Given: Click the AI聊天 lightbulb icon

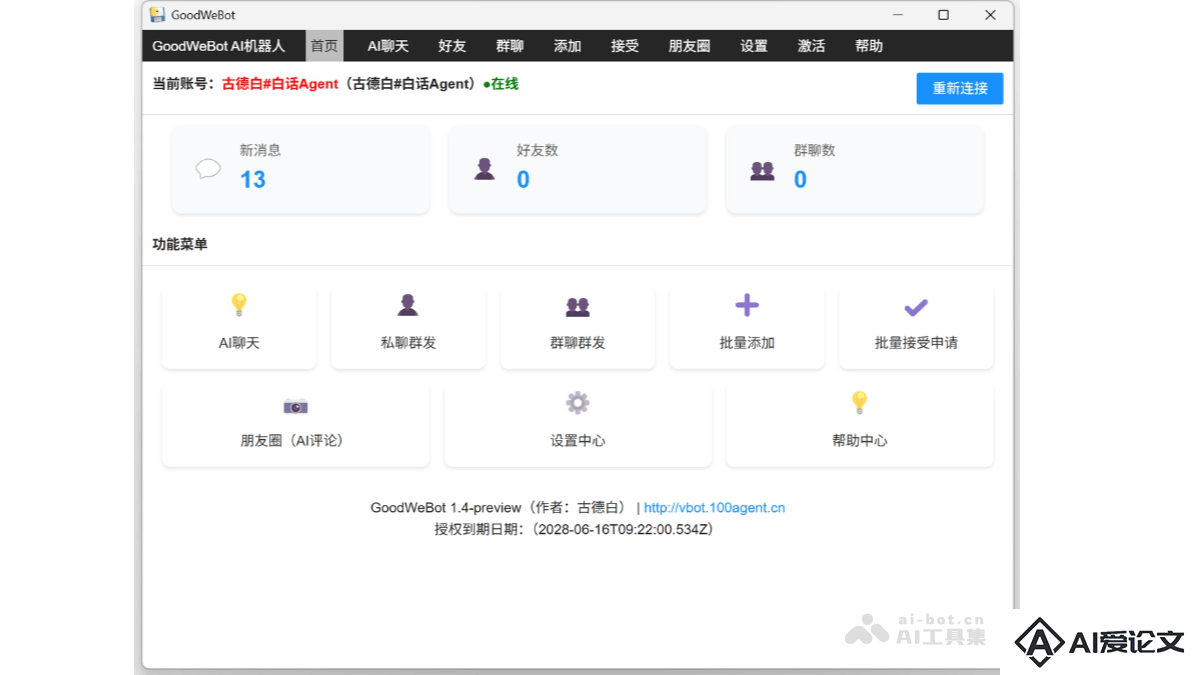Looking at the screenshot, I should pos(239,305).
